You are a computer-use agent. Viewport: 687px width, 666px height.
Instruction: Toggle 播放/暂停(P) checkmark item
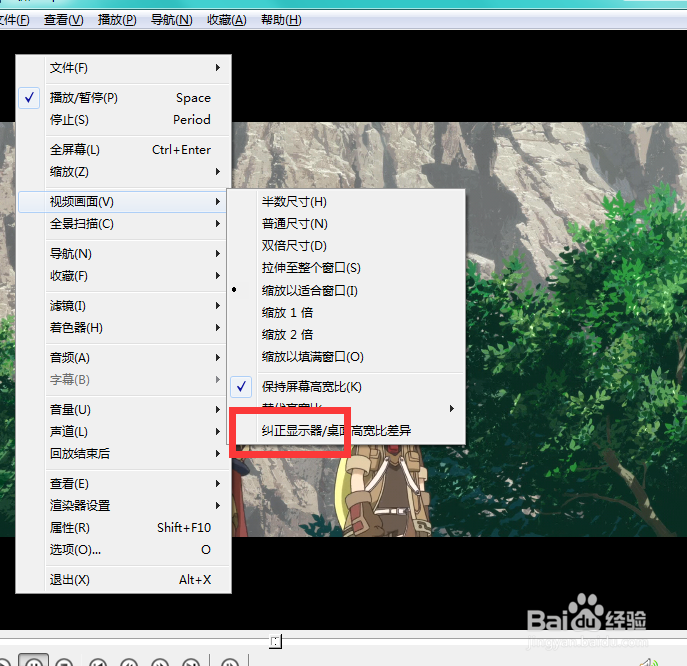tap(124, 98)
